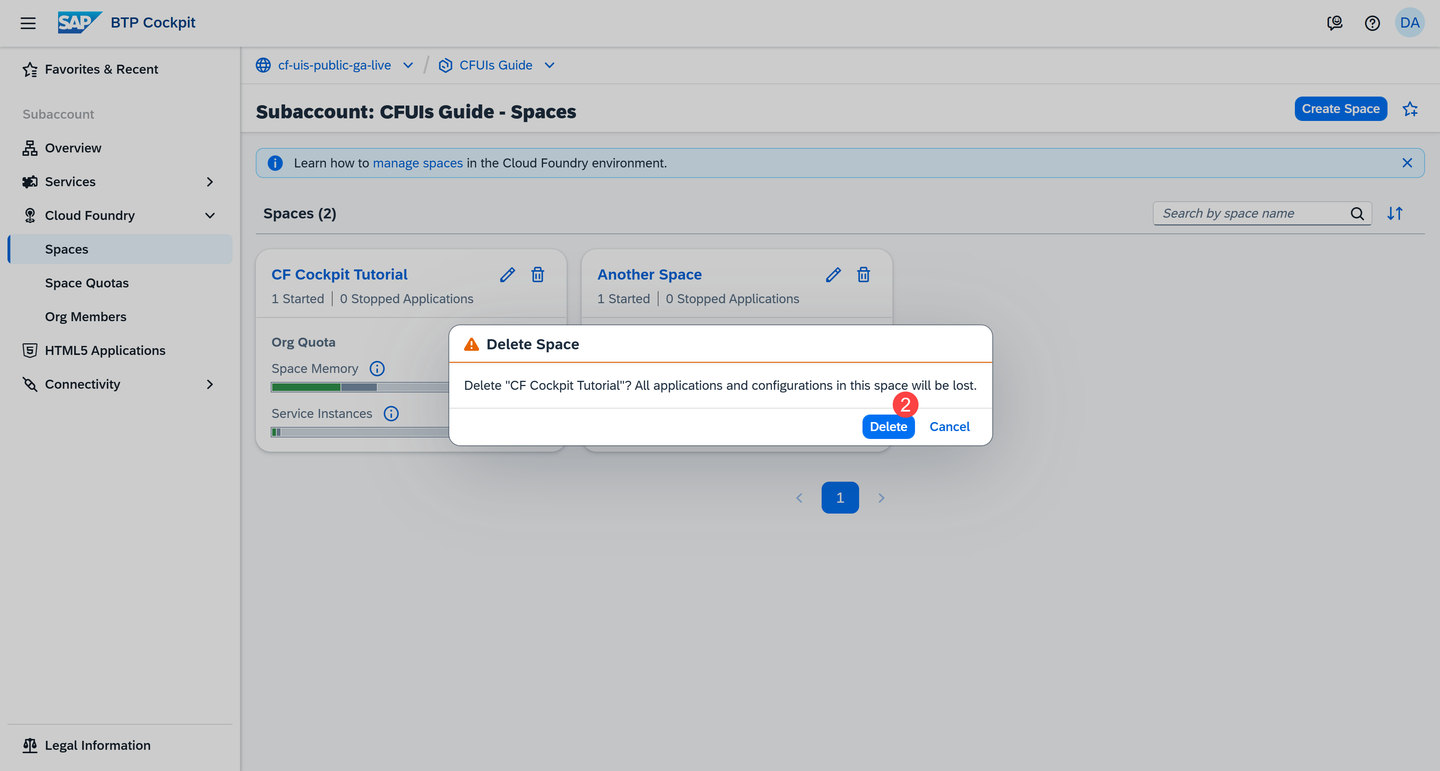Go to next page of spaces
Screen dimensions: 1440x771
(881, 498)
